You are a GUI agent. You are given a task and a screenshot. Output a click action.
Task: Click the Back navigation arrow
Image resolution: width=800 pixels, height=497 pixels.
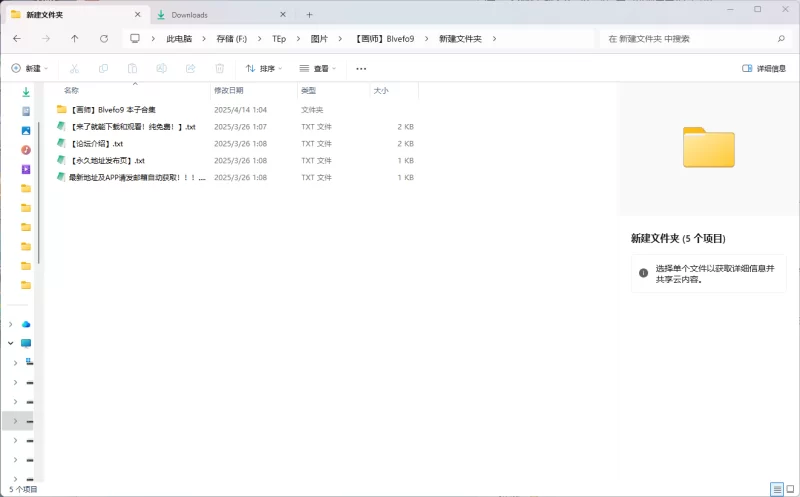click(x=17, y=38)
